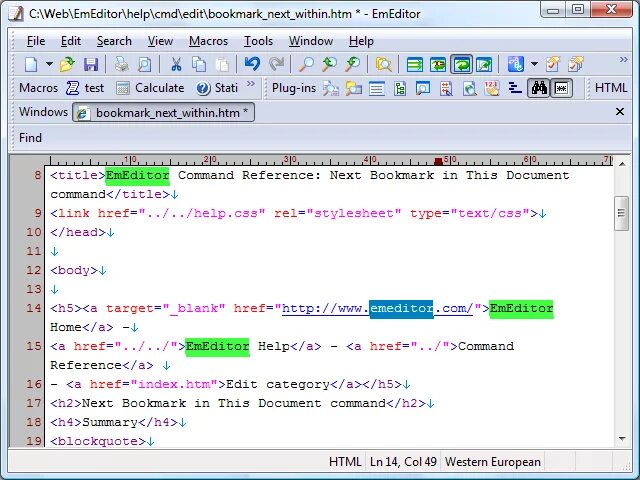Open the Help menu

coord(361,41)
